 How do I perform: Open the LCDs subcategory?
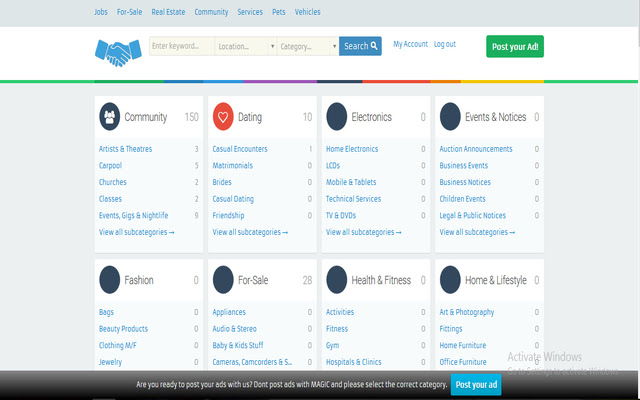pos(333,166)
